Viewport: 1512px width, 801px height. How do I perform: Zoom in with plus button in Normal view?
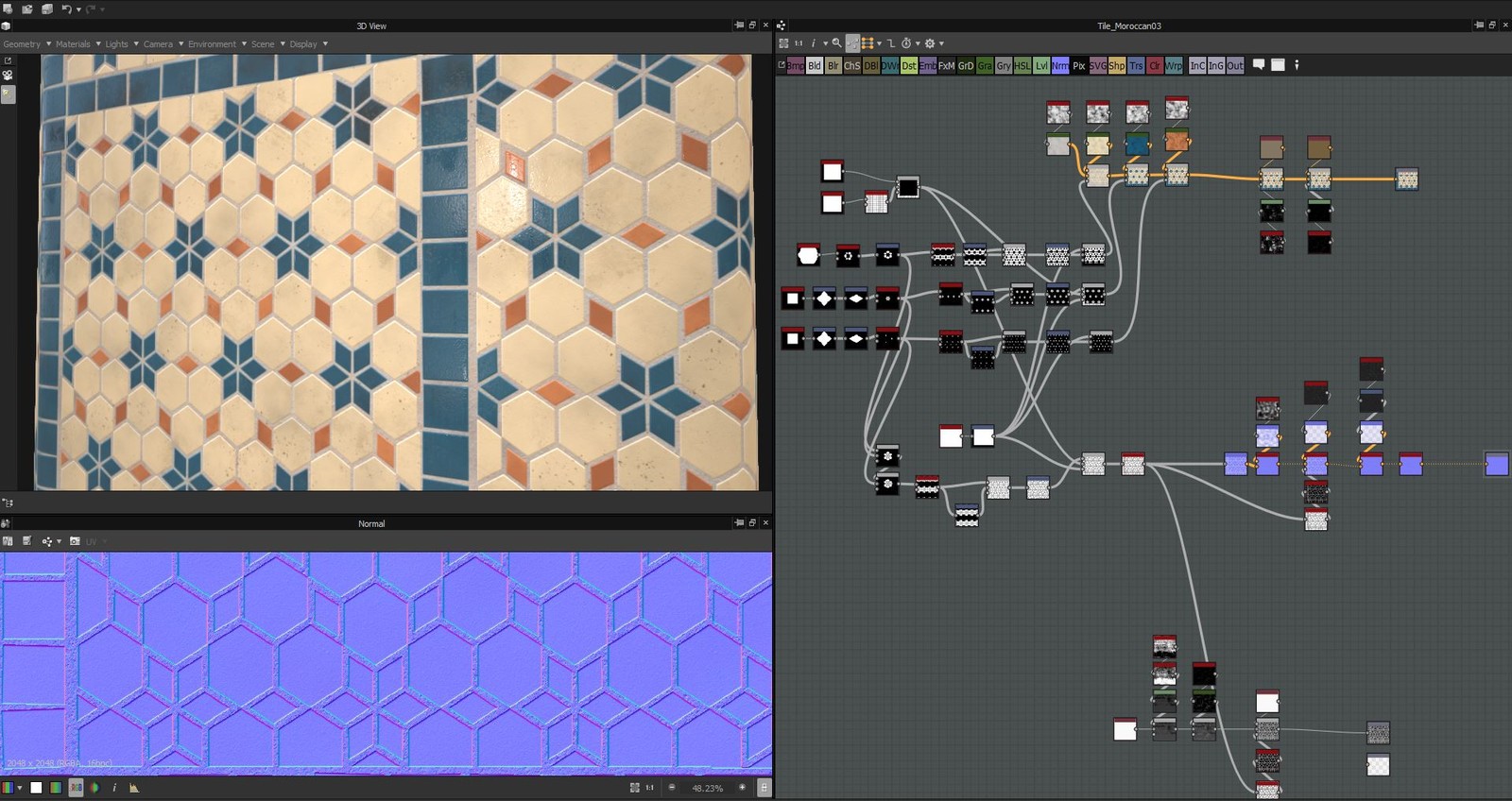pyautogui.click(x=742, y=788)
